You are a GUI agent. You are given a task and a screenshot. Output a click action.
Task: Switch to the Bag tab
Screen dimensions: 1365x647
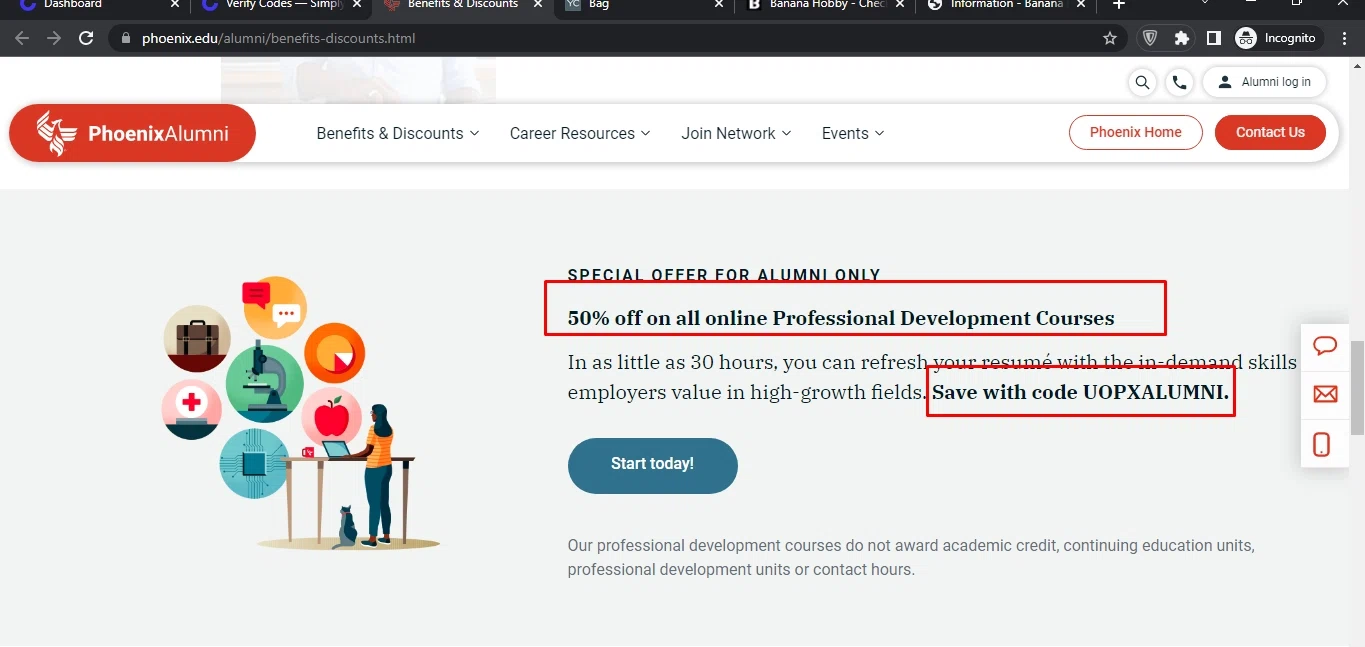coord(640,6)
